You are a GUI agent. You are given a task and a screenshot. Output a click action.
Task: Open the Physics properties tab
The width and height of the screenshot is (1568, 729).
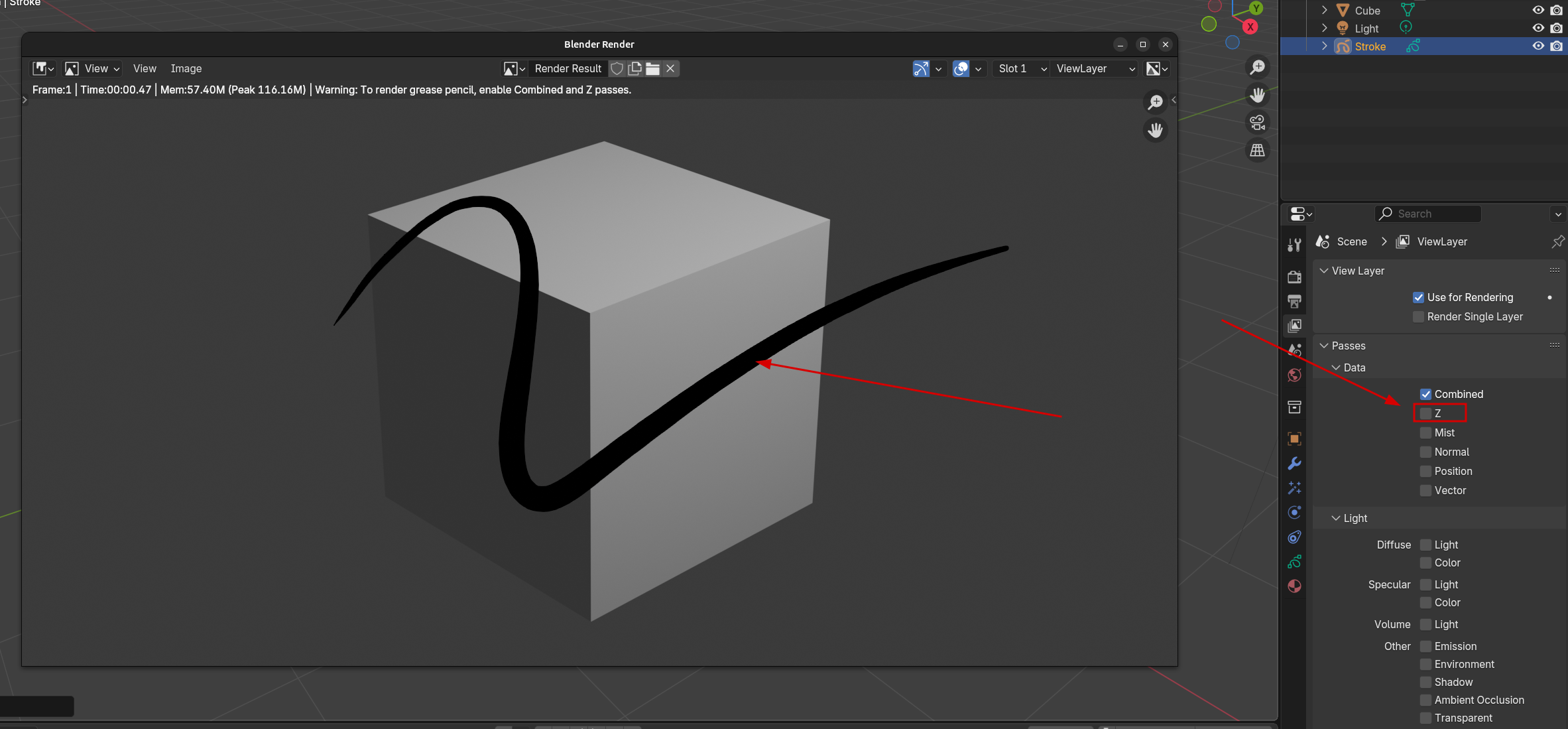[1294, 512]
